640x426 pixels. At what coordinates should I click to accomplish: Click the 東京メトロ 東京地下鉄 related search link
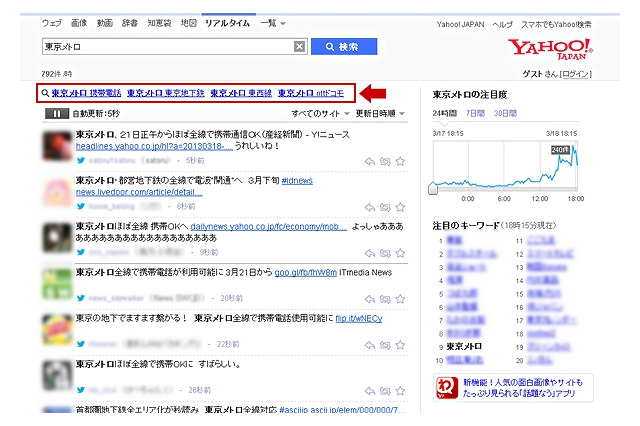pyautogui.click(x=165, y=93)
